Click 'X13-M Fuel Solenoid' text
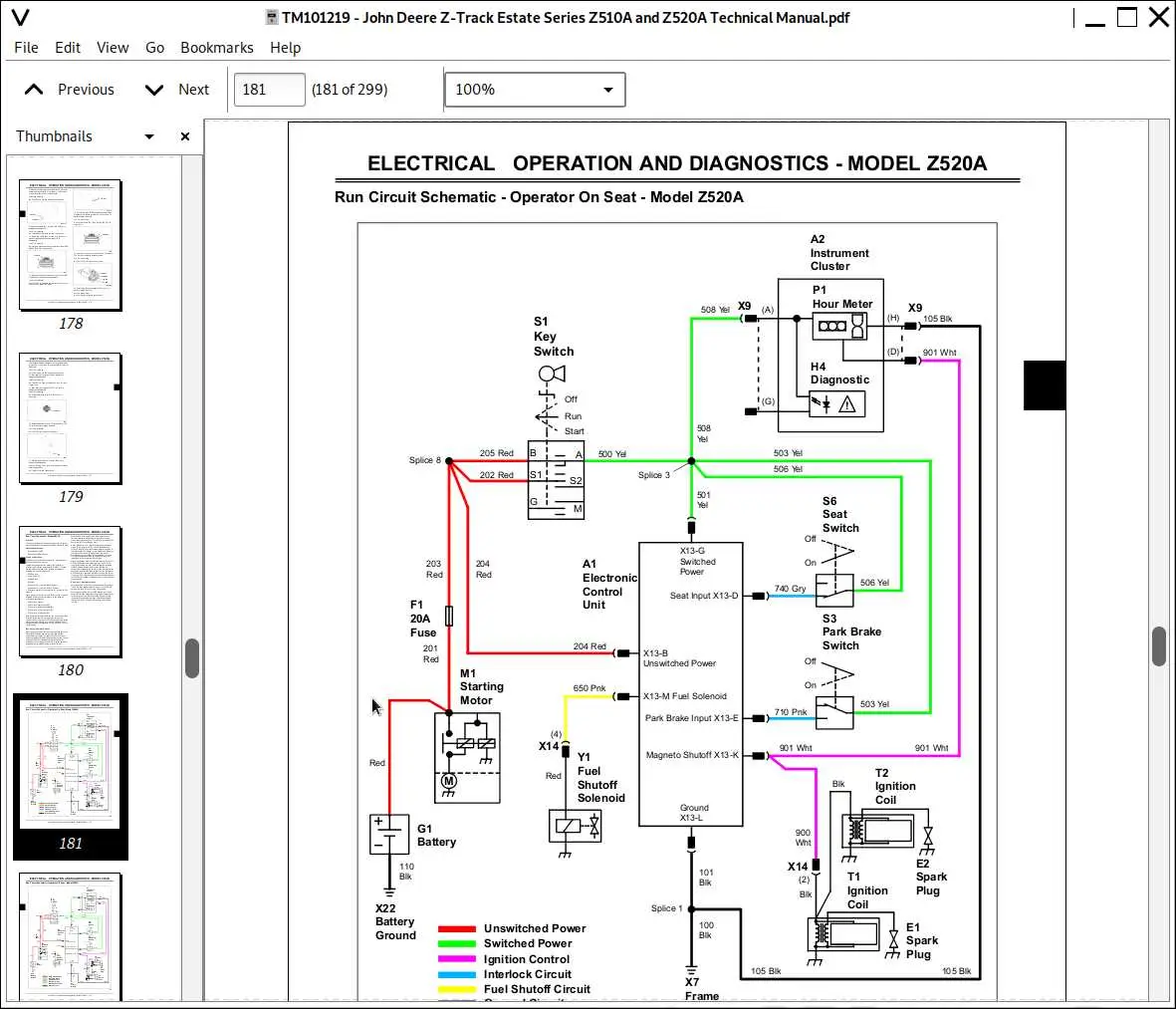1176x1009 pixels. pos(684,696)
